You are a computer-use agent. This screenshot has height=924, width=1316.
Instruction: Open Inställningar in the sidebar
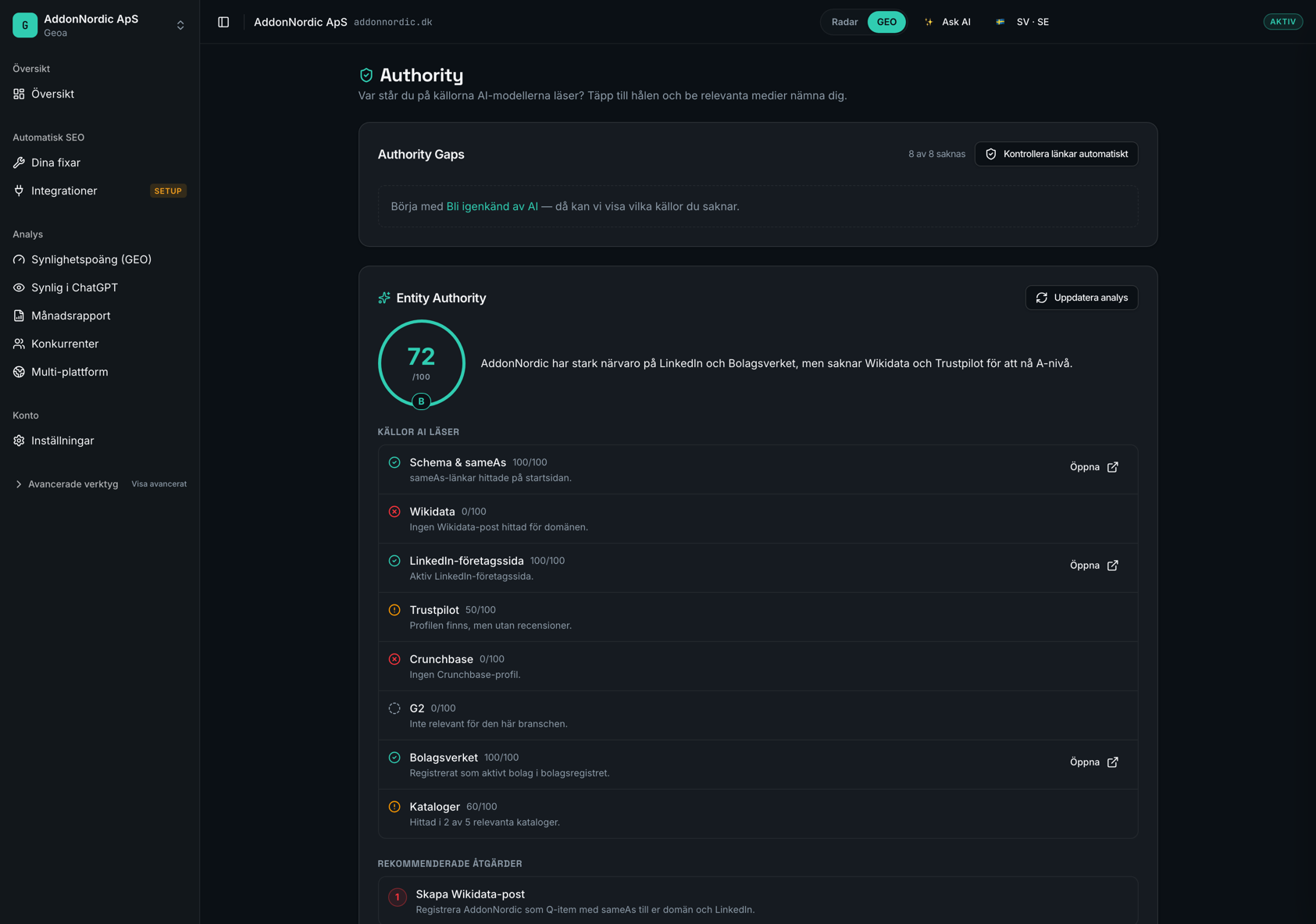(99, 441)
